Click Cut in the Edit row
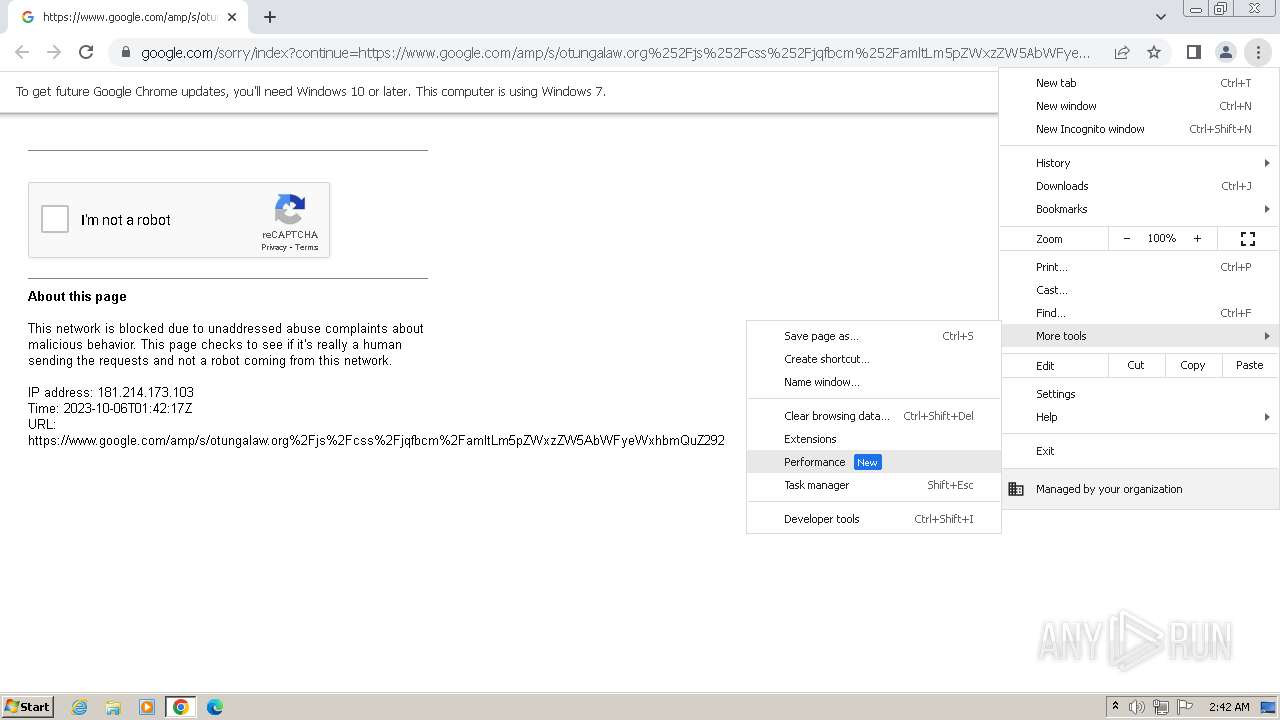The height and width of the screenshot is (720, 1280). tap(1136, 365)
